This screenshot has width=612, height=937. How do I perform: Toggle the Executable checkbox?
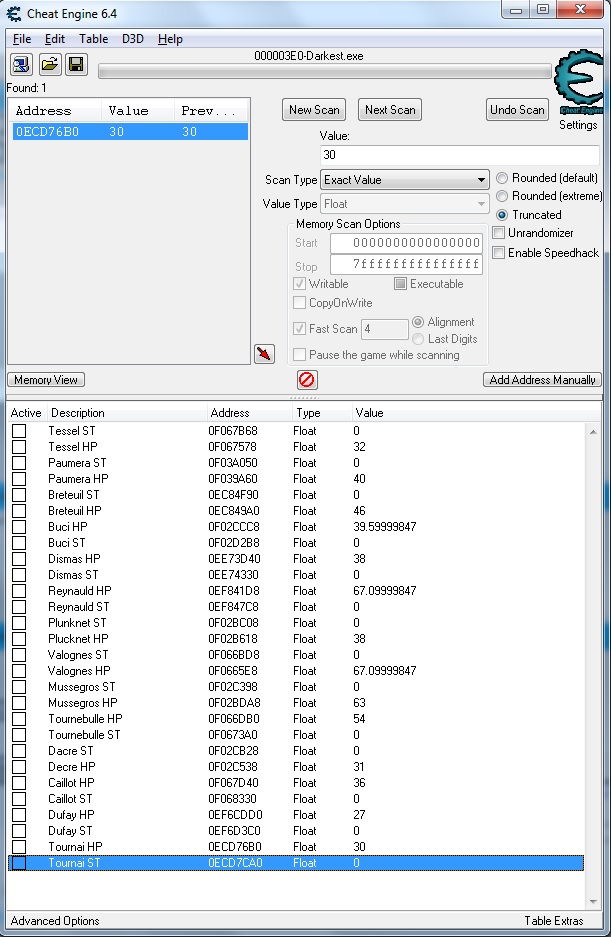tap(429, 284)
